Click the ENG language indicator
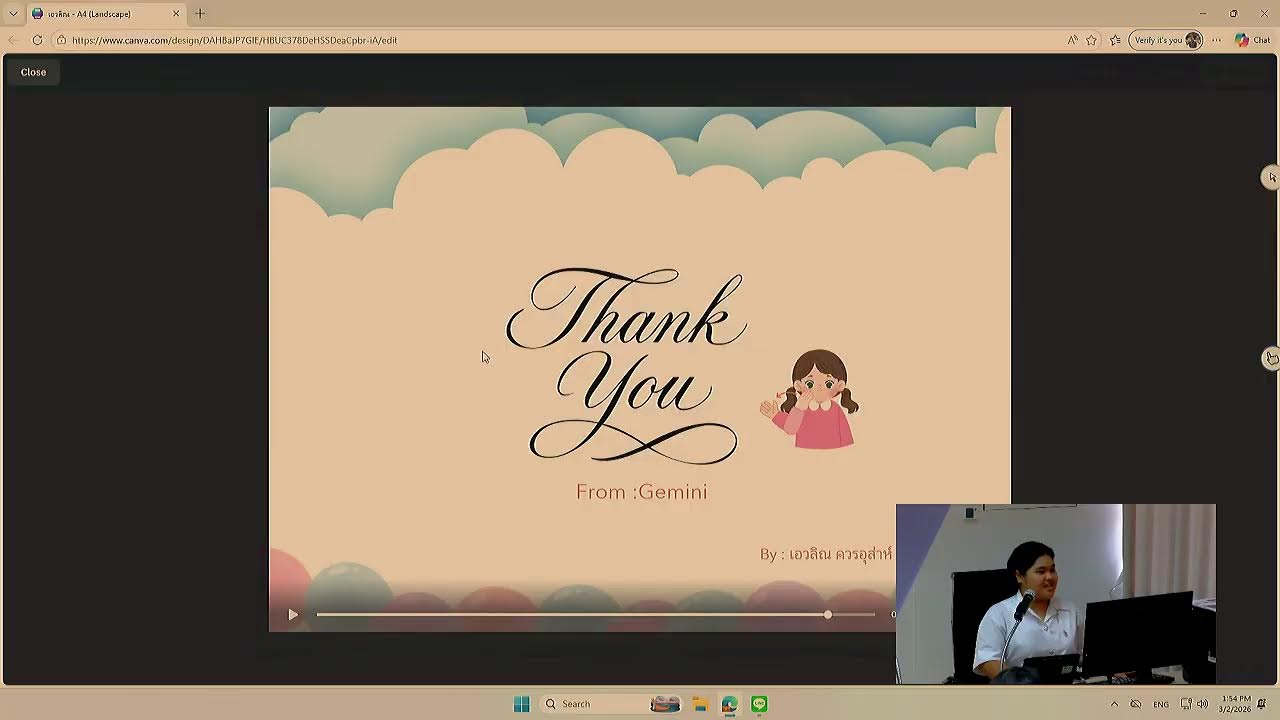Screen dimensions: 1280x720 [1161, 704]
